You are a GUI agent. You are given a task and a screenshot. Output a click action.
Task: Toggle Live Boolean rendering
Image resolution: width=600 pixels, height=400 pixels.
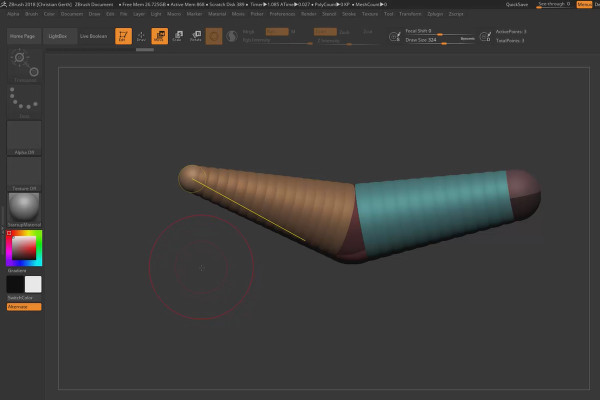[x=93, y=36]
